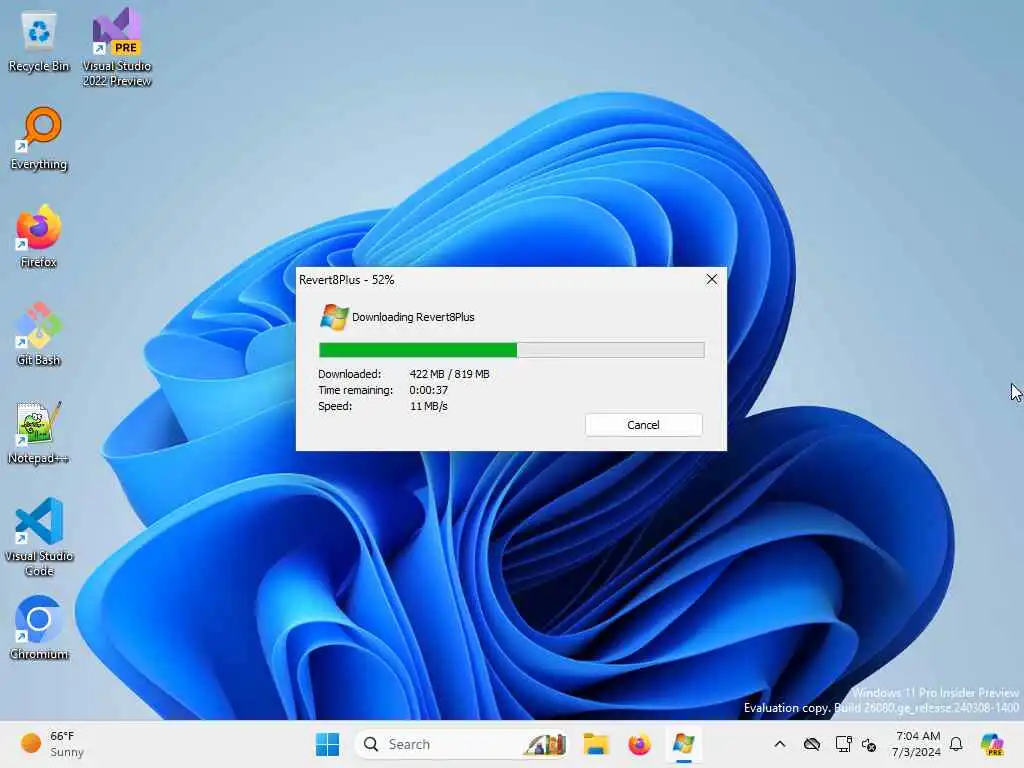This screenshot has height=768, width=1024.
Task: Select the Notepad++ desktop shortcut
Action: [x=39, y=433]
